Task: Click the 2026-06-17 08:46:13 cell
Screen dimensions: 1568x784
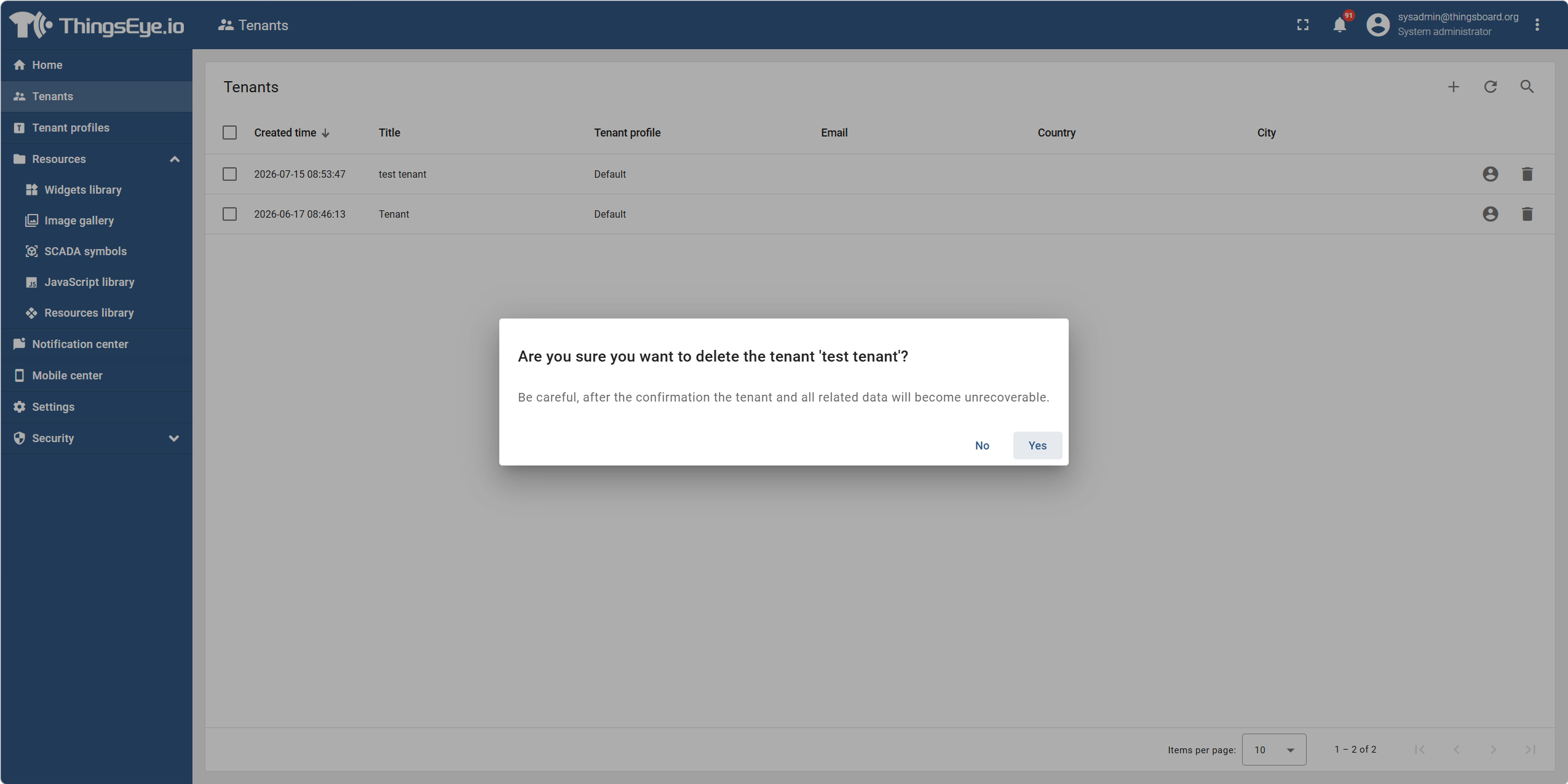Action: click(299, 214)
